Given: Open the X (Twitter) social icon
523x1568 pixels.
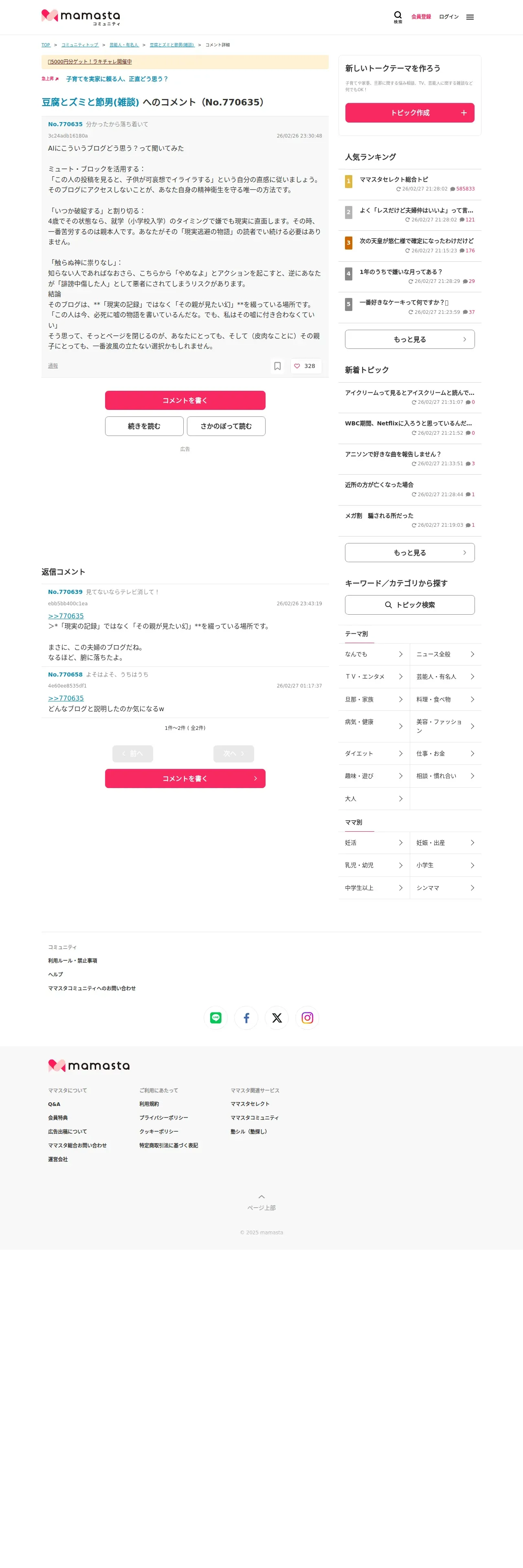Looking at the screenshot, I should 277,1018.
